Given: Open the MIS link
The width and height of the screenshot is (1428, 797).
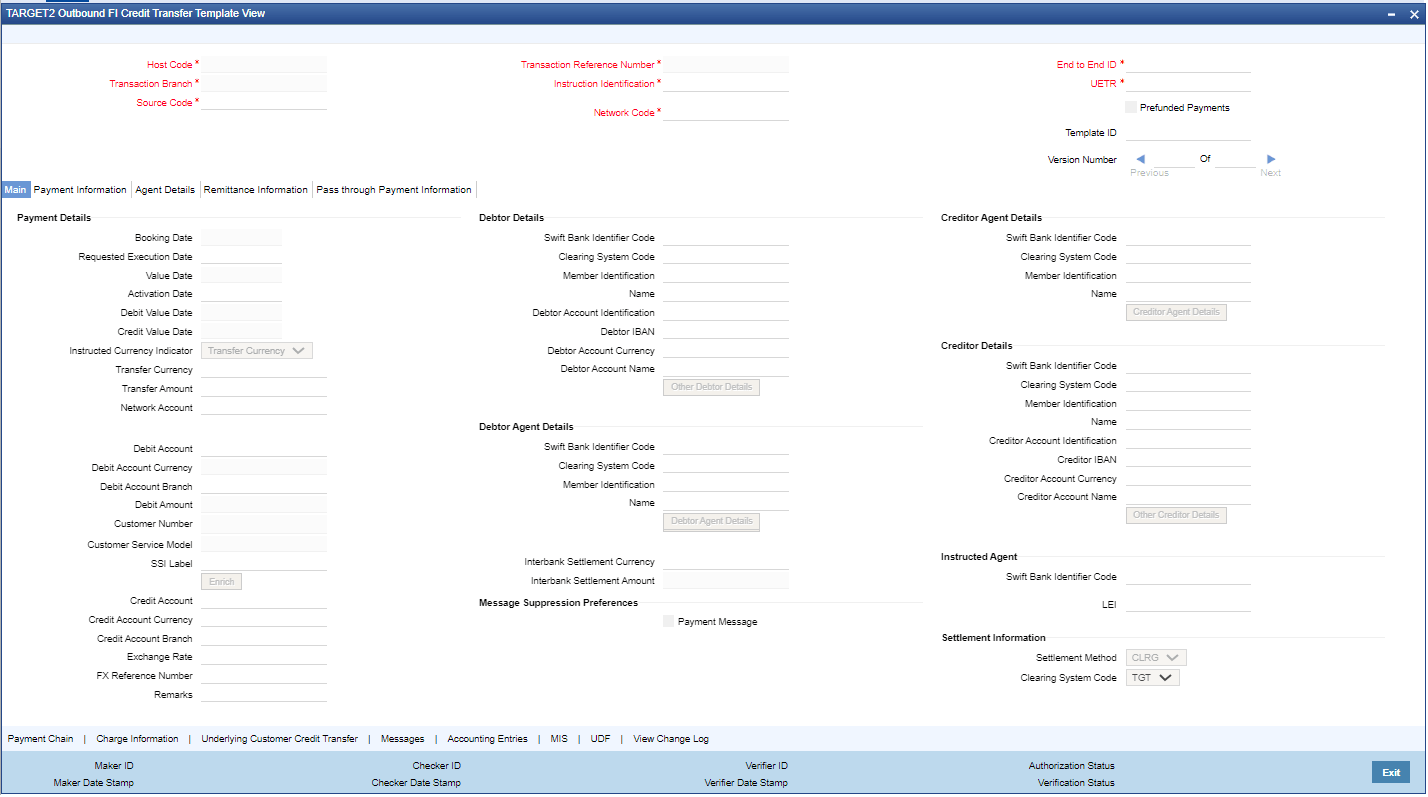Looking at the screenshot, I should 558,739.
